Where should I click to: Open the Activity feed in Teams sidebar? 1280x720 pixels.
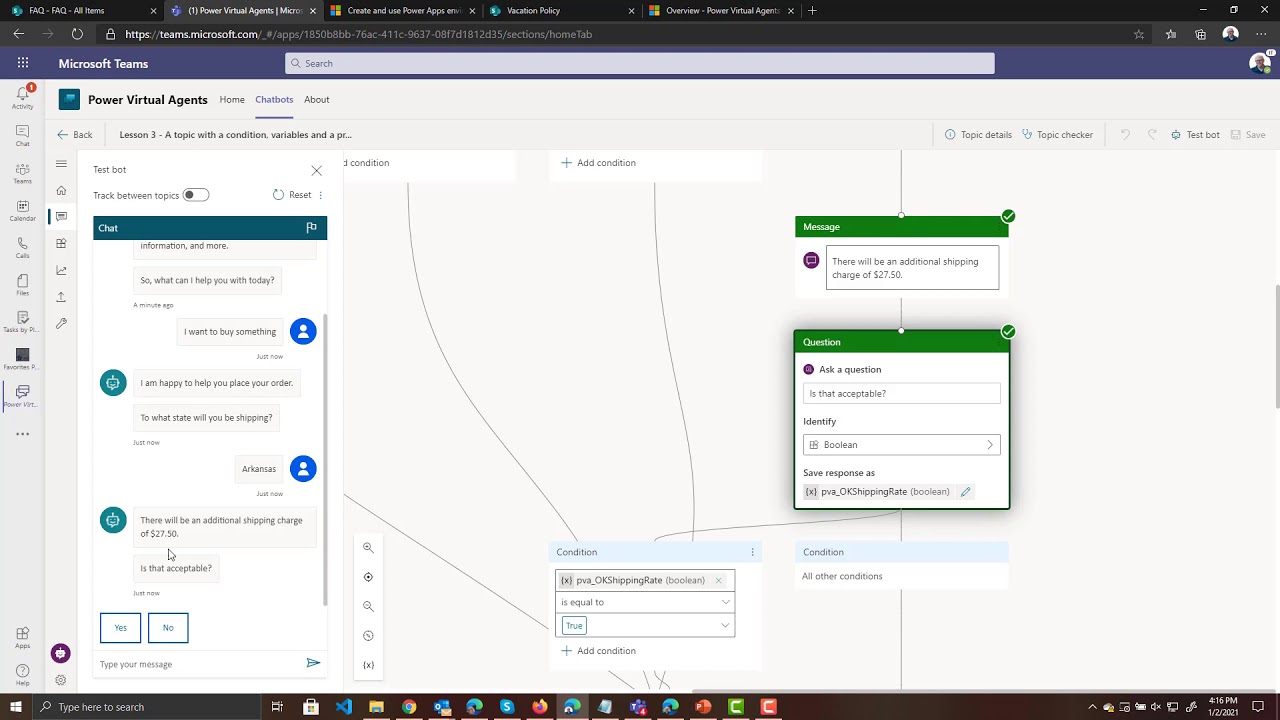pos(22,97)
